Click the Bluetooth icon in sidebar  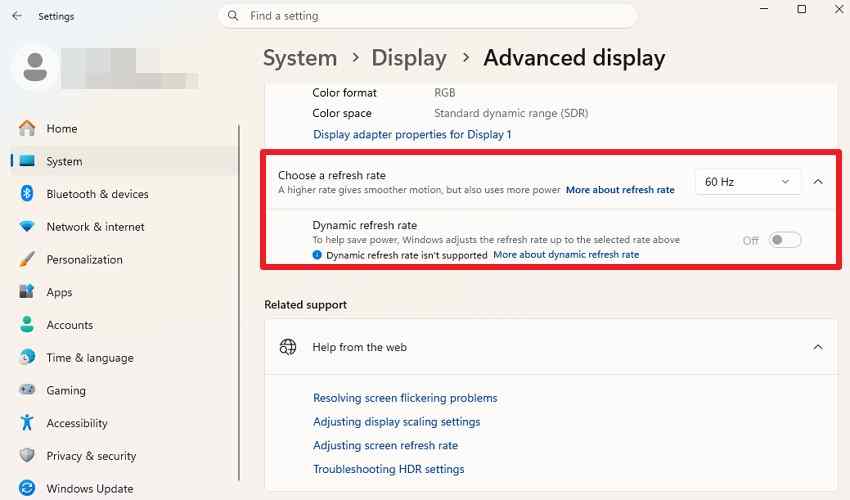[x=27, y=194]
